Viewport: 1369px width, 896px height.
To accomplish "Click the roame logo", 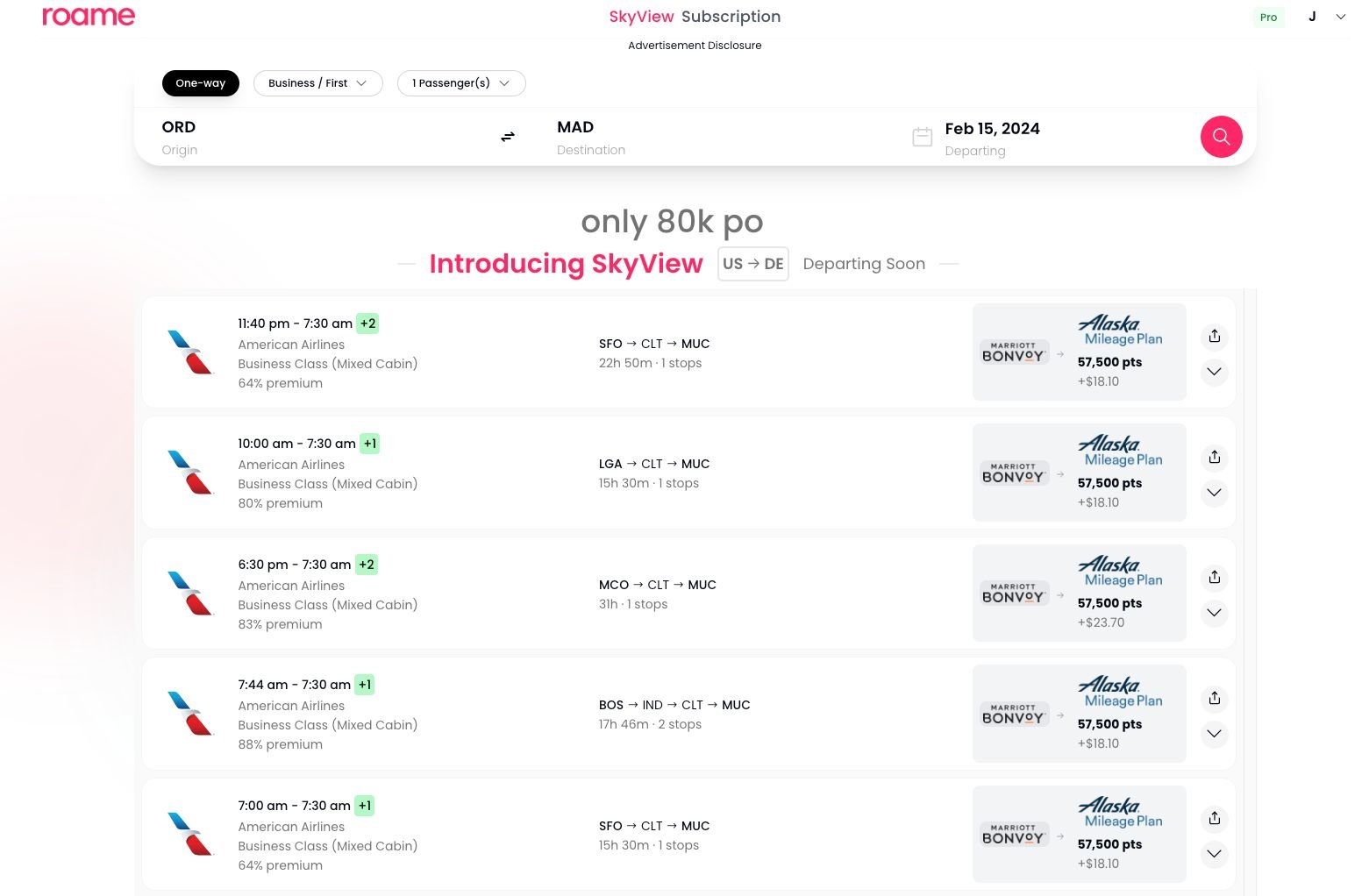I will coord(89,17).
